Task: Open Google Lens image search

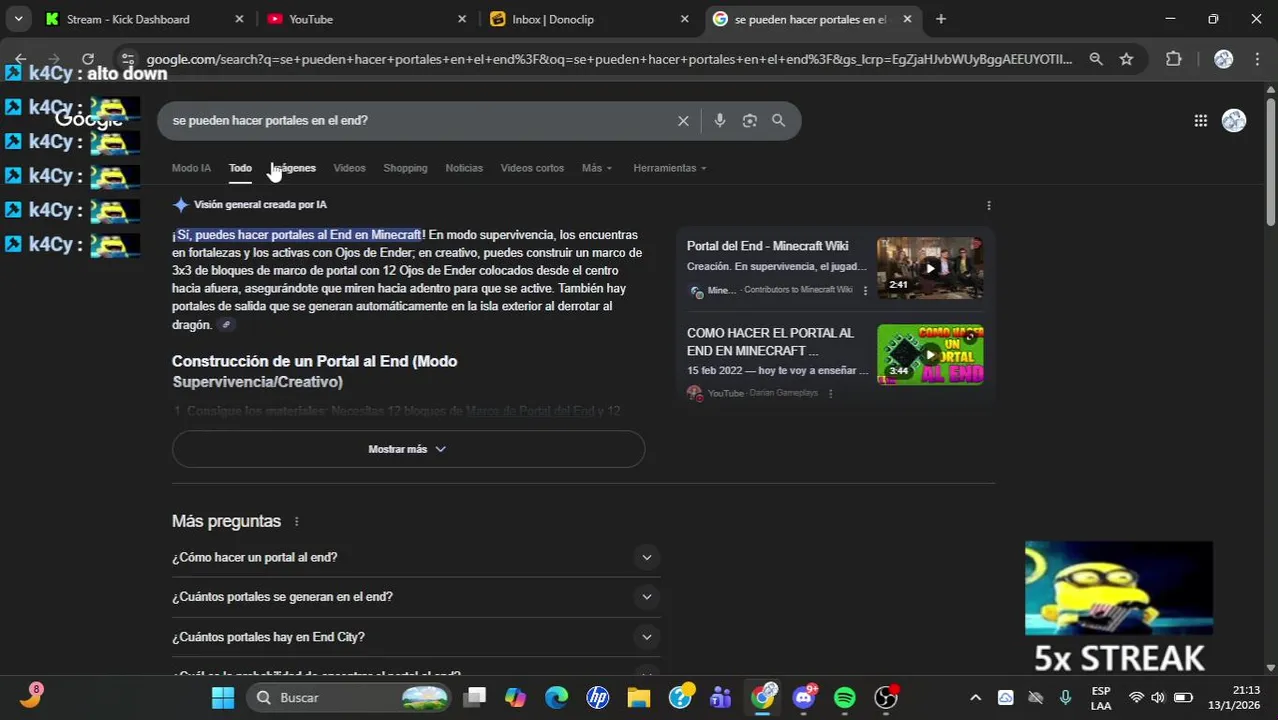Action: coord(750,121)
